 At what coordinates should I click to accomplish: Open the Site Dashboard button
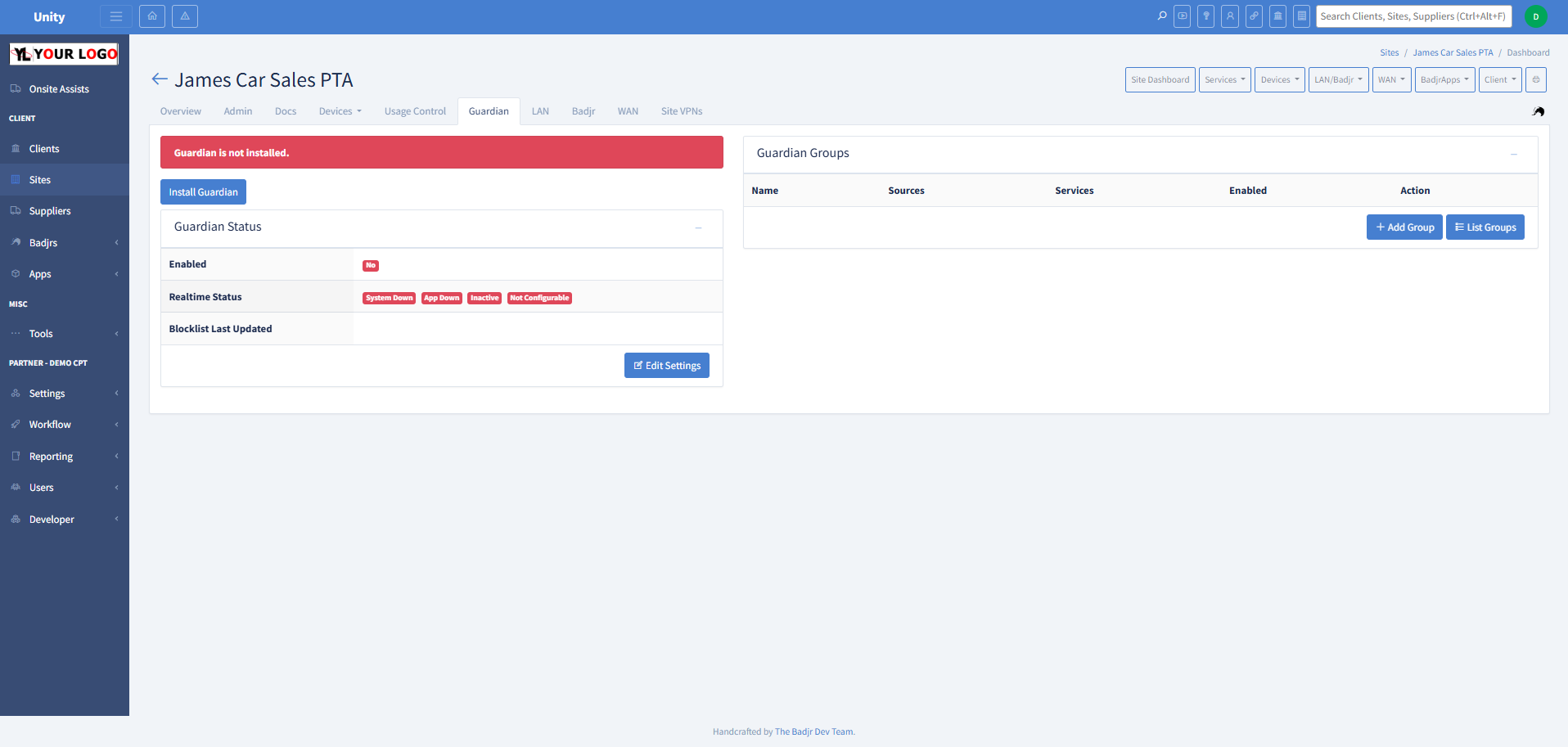[1160, 79]
